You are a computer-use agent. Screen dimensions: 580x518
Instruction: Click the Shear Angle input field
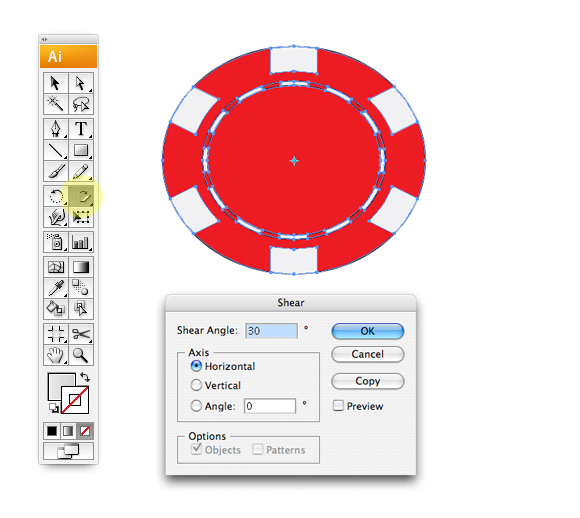pos(271,331)
